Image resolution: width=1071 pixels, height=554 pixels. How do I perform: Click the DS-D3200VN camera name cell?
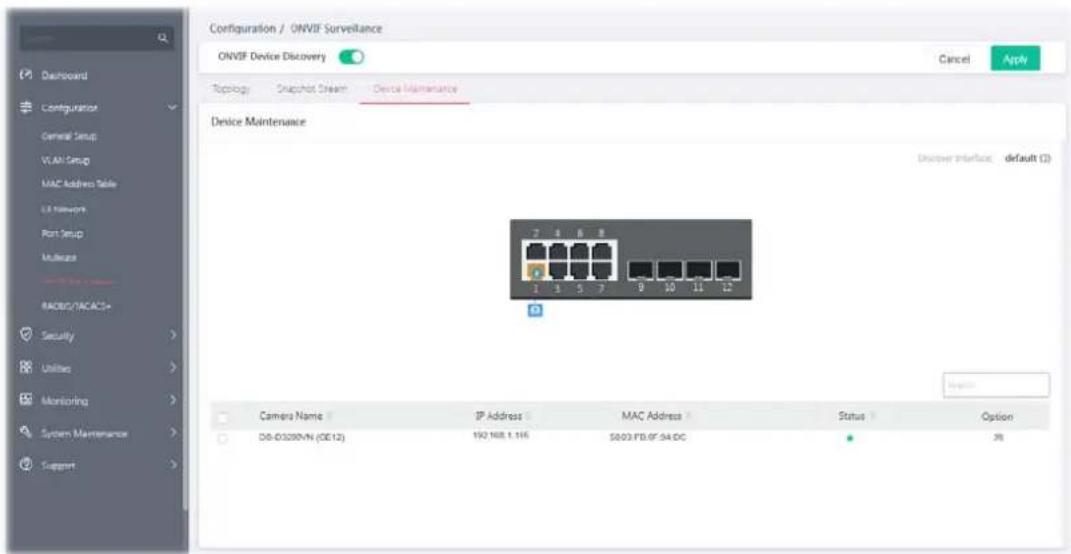point(302,438)
